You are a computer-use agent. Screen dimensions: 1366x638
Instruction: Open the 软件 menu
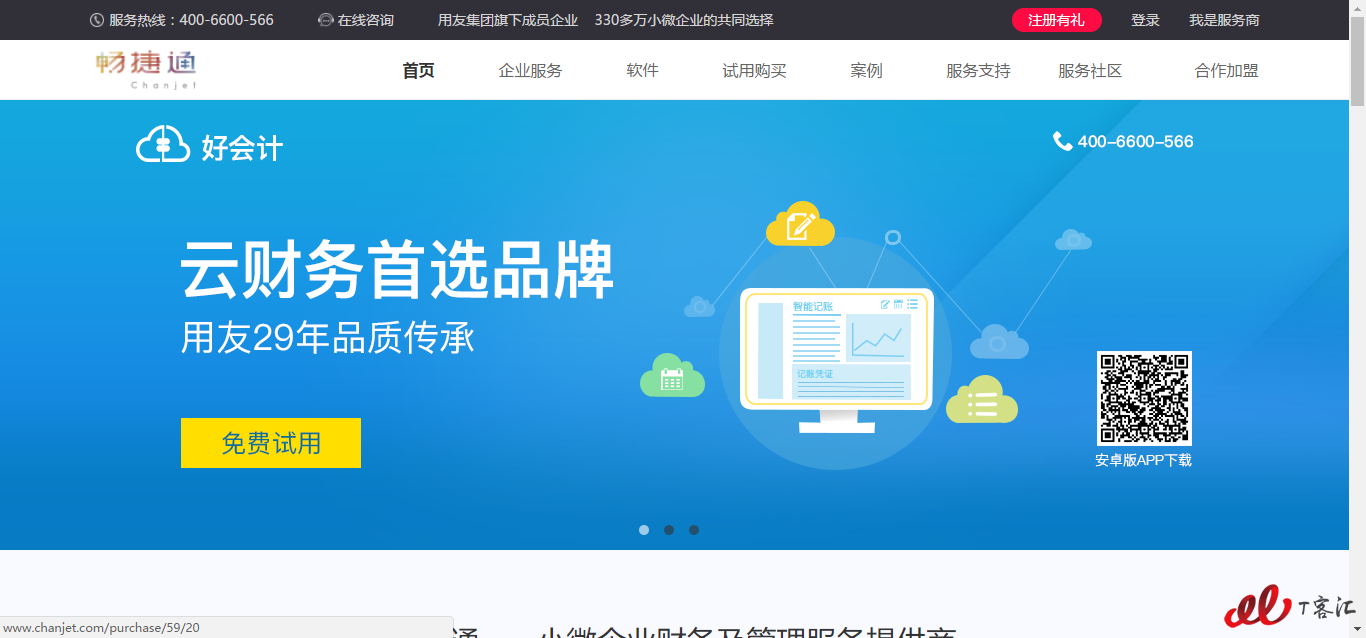coord(642,71)
